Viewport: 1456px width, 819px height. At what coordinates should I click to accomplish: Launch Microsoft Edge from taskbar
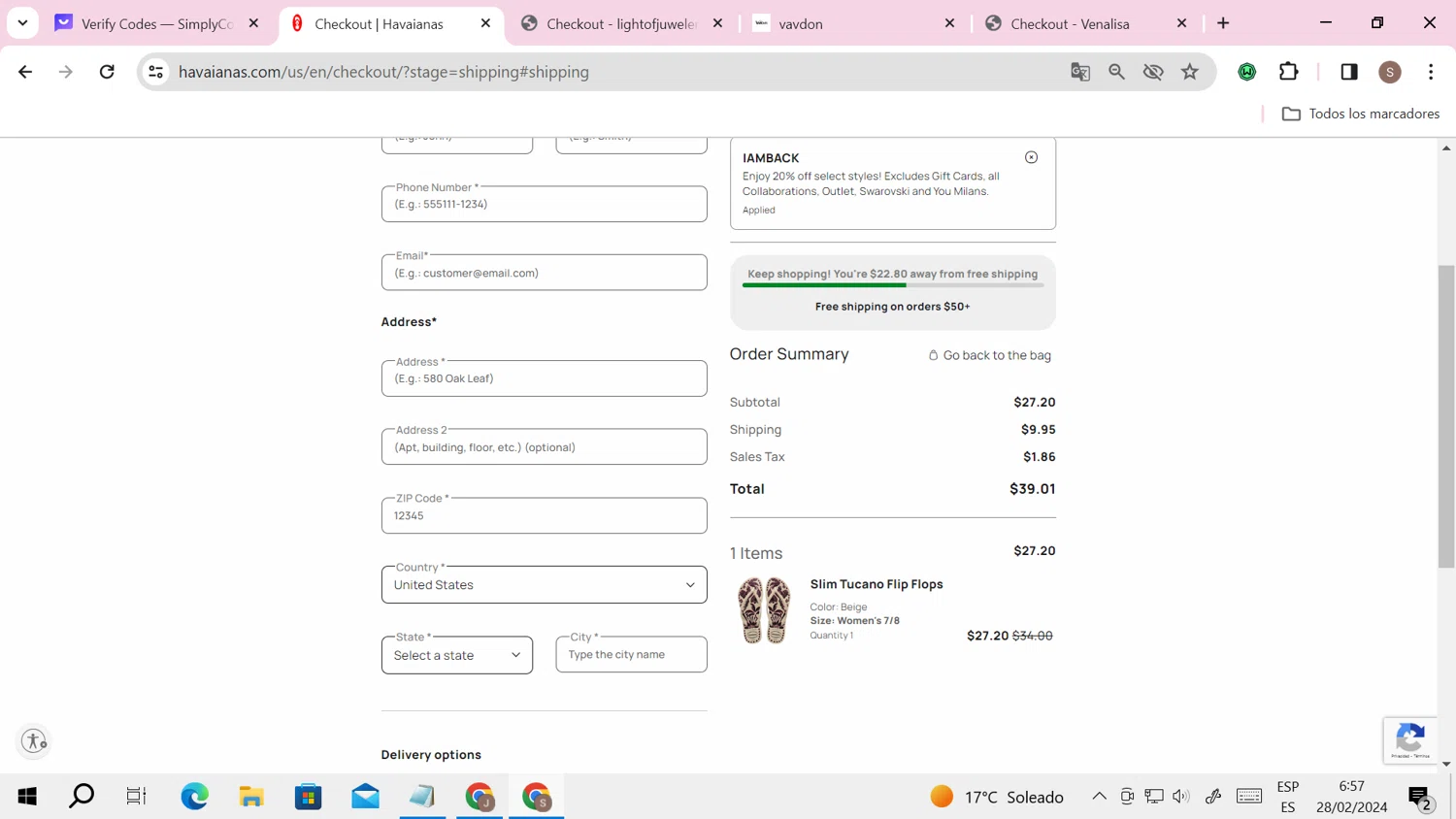(194, 797)
